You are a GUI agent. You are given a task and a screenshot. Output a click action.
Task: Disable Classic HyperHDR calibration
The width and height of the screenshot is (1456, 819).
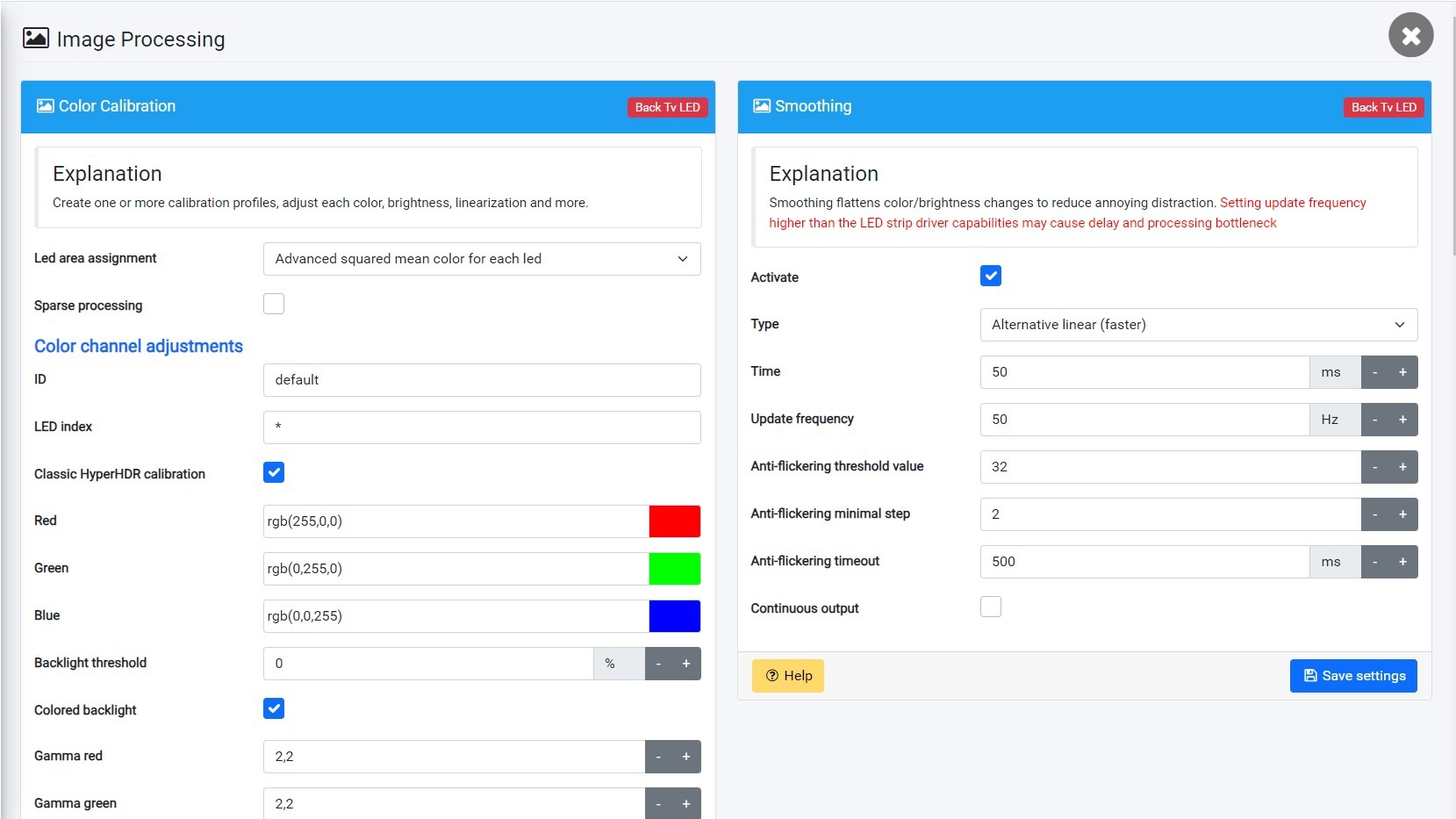click(x=274, y=473)
